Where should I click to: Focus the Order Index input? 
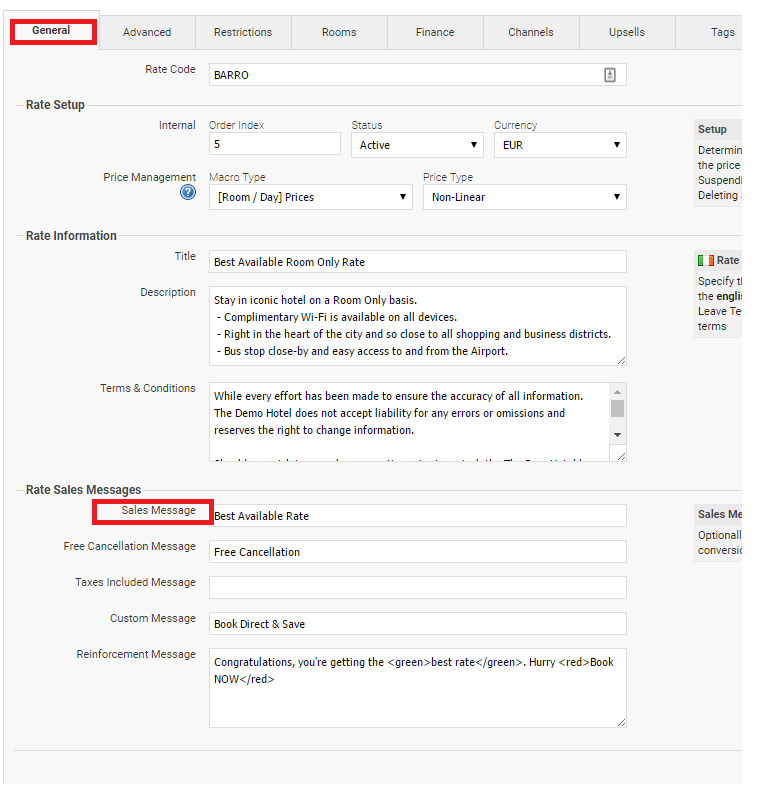(x=274, y=144)
